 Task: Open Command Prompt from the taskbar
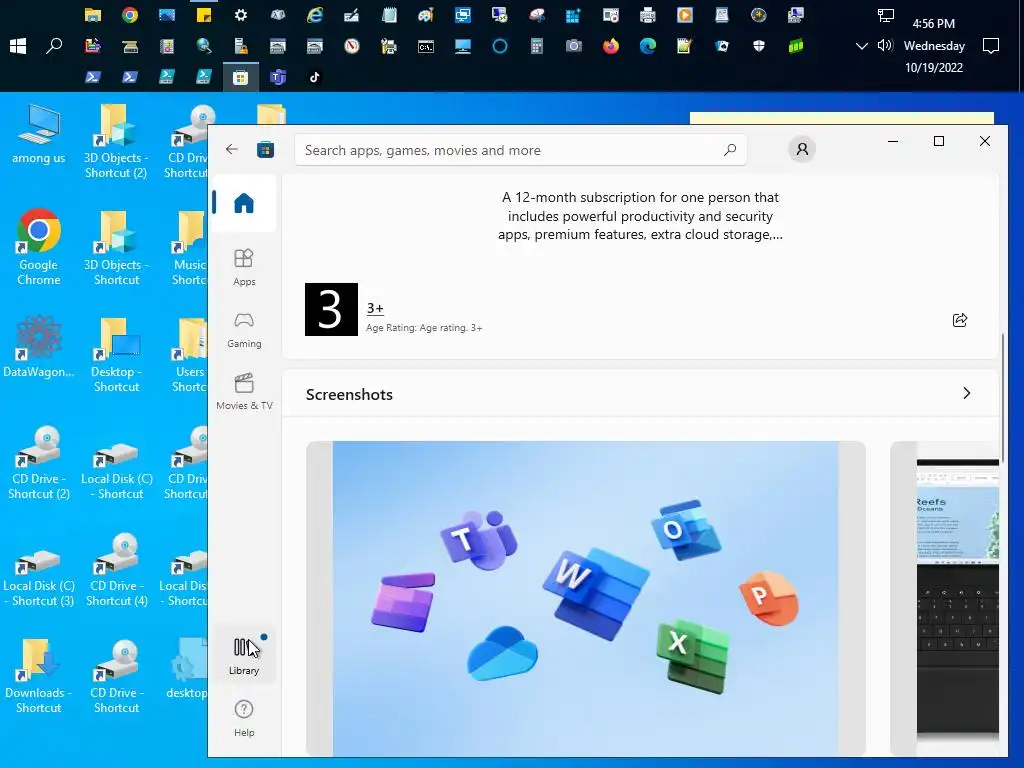(426, 46)
